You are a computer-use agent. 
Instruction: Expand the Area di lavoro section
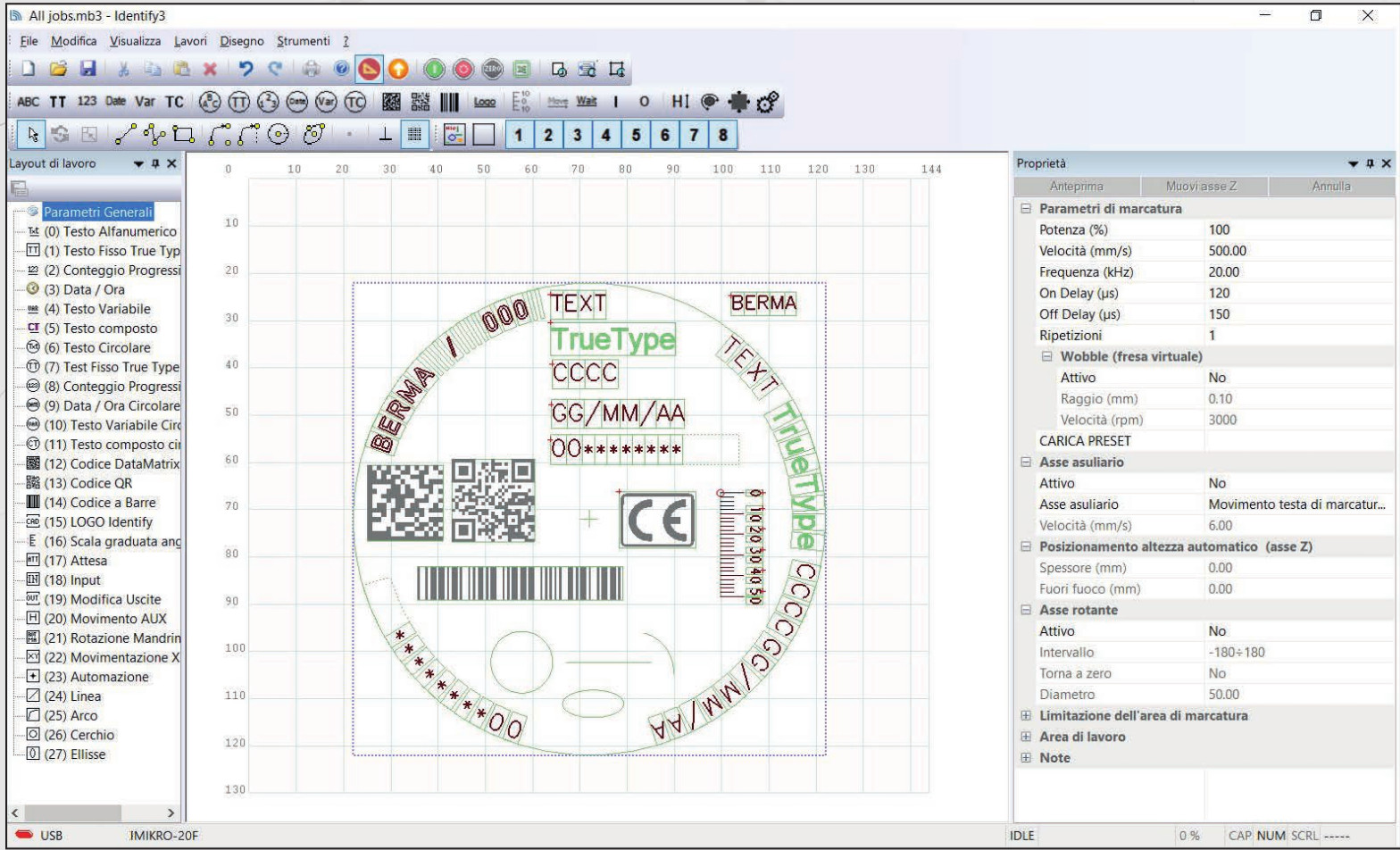click(x=1026, y=737)
